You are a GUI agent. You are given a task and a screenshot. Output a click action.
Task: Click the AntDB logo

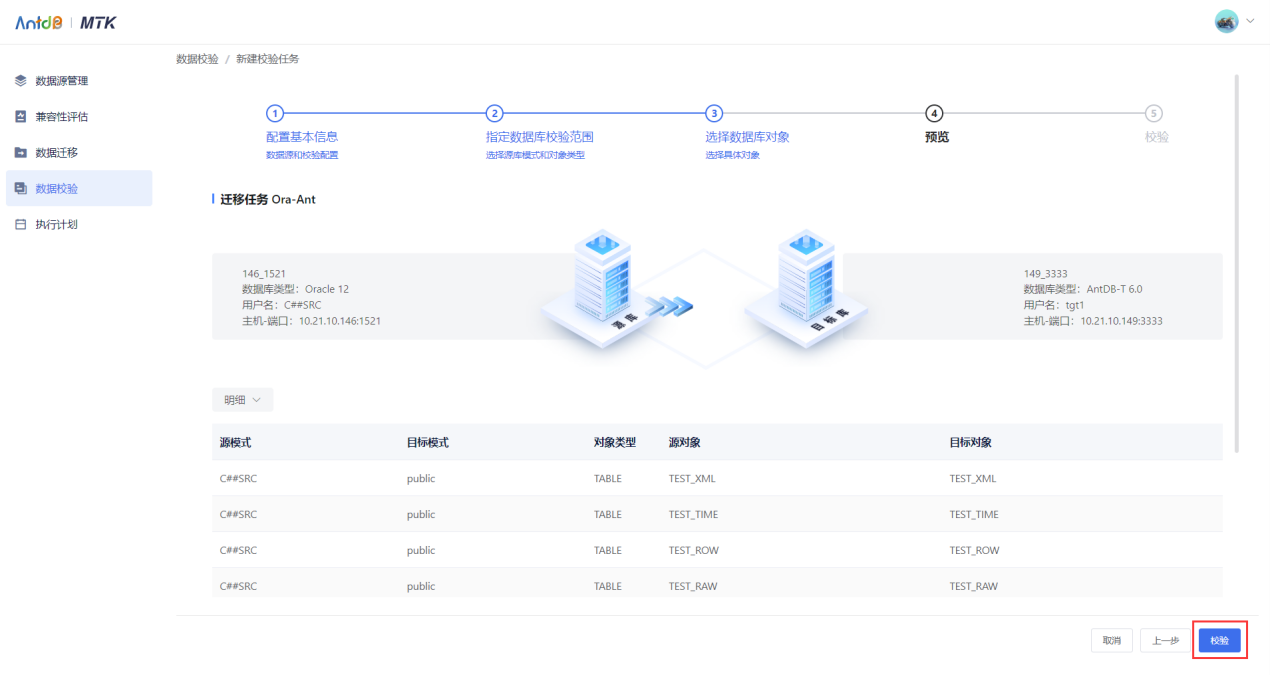37,20
